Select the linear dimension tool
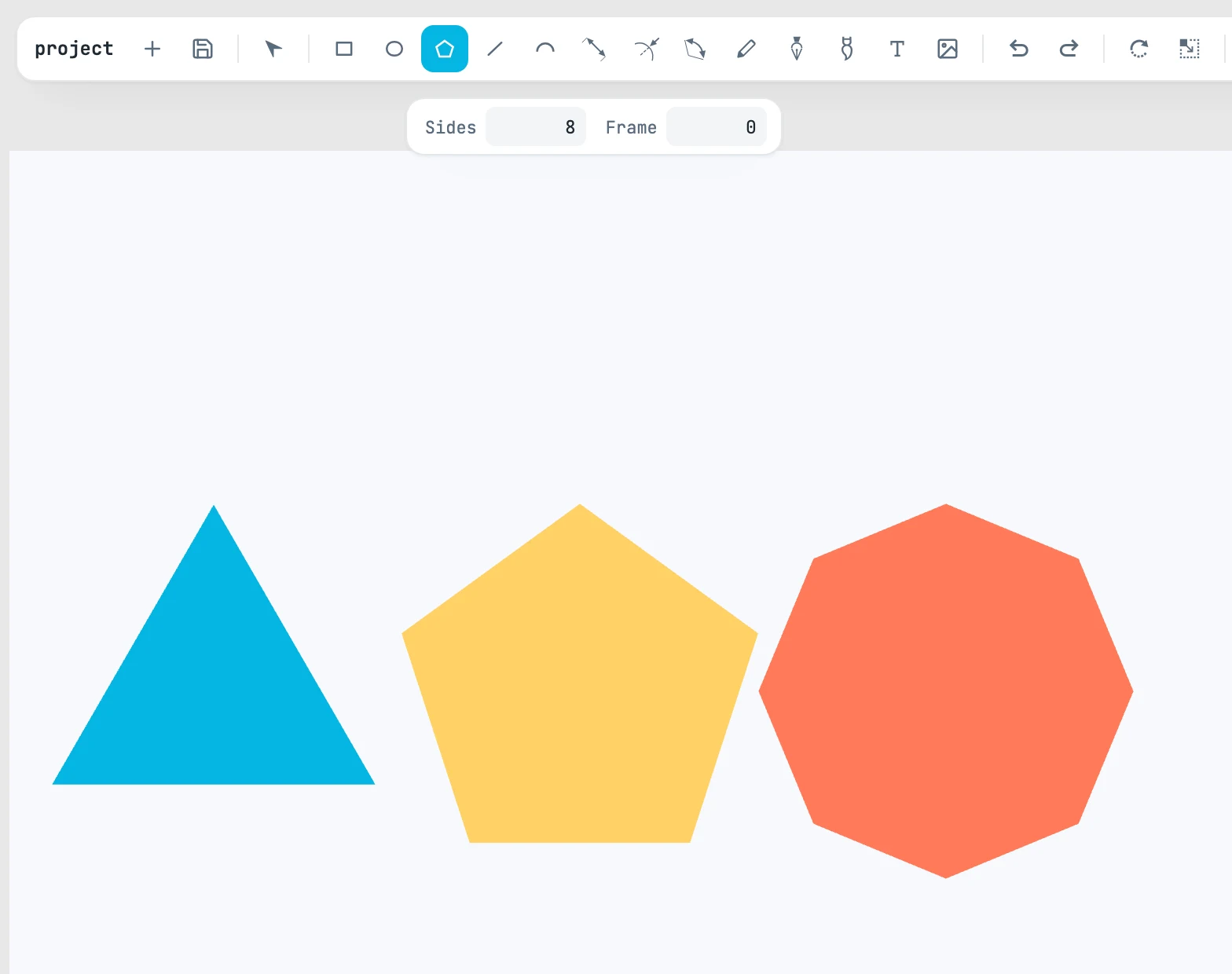Viewport: 1232px width, 974px height. pos(594,49)
